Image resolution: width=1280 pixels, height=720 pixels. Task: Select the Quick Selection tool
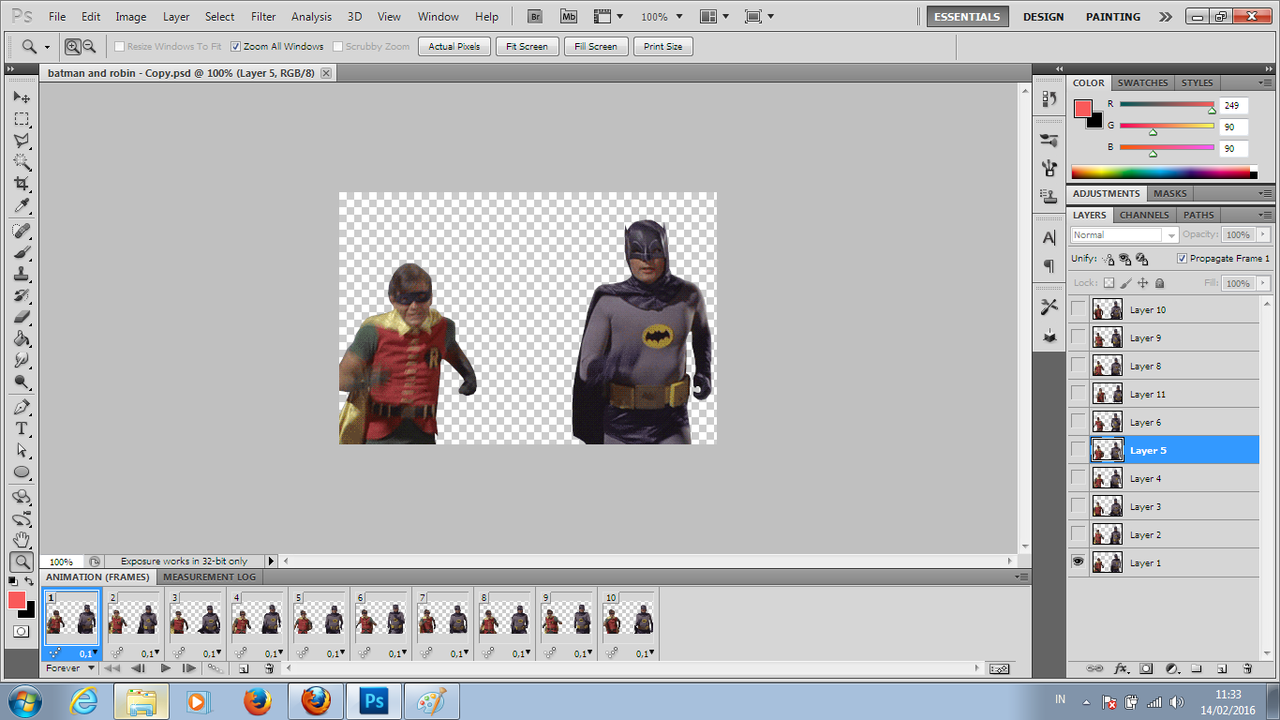(x=21, y=162)
